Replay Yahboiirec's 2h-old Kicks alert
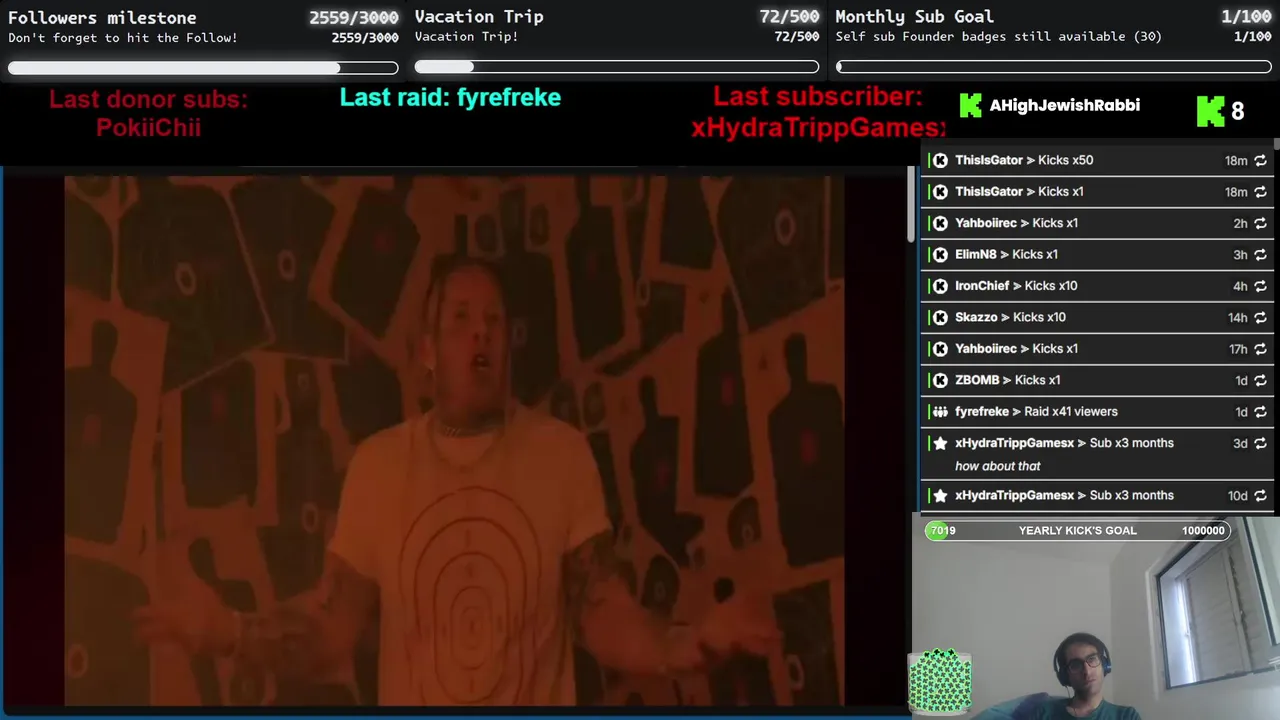Viewport: 1280px width, 720px height. pos(1260,223)
